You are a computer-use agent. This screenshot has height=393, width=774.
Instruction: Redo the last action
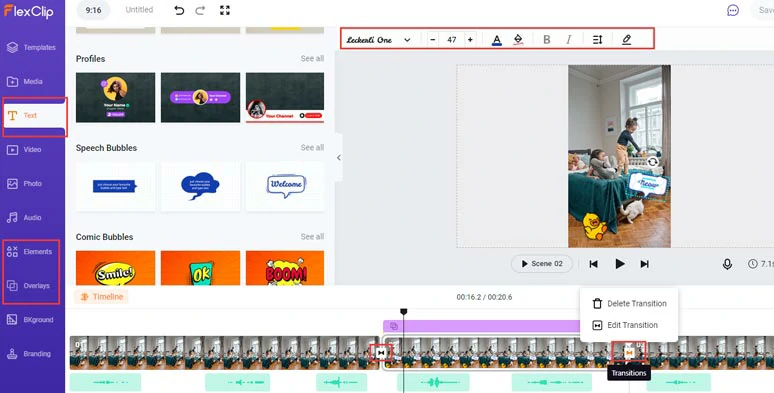pos(200,10)
